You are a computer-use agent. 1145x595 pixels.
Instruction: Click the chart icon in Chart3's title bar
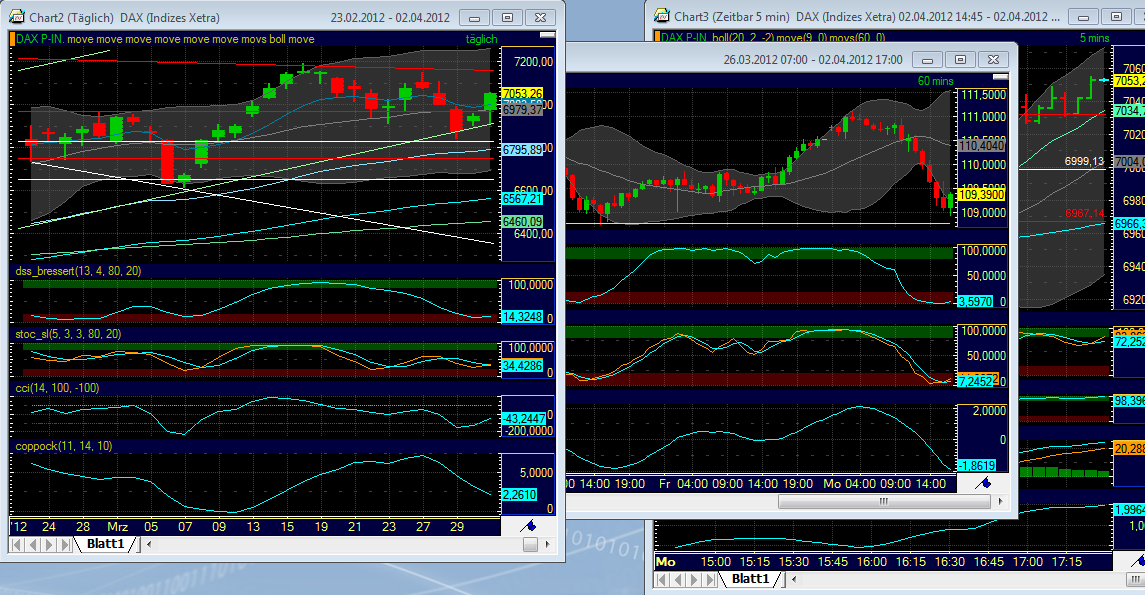[x=660, y=16]
